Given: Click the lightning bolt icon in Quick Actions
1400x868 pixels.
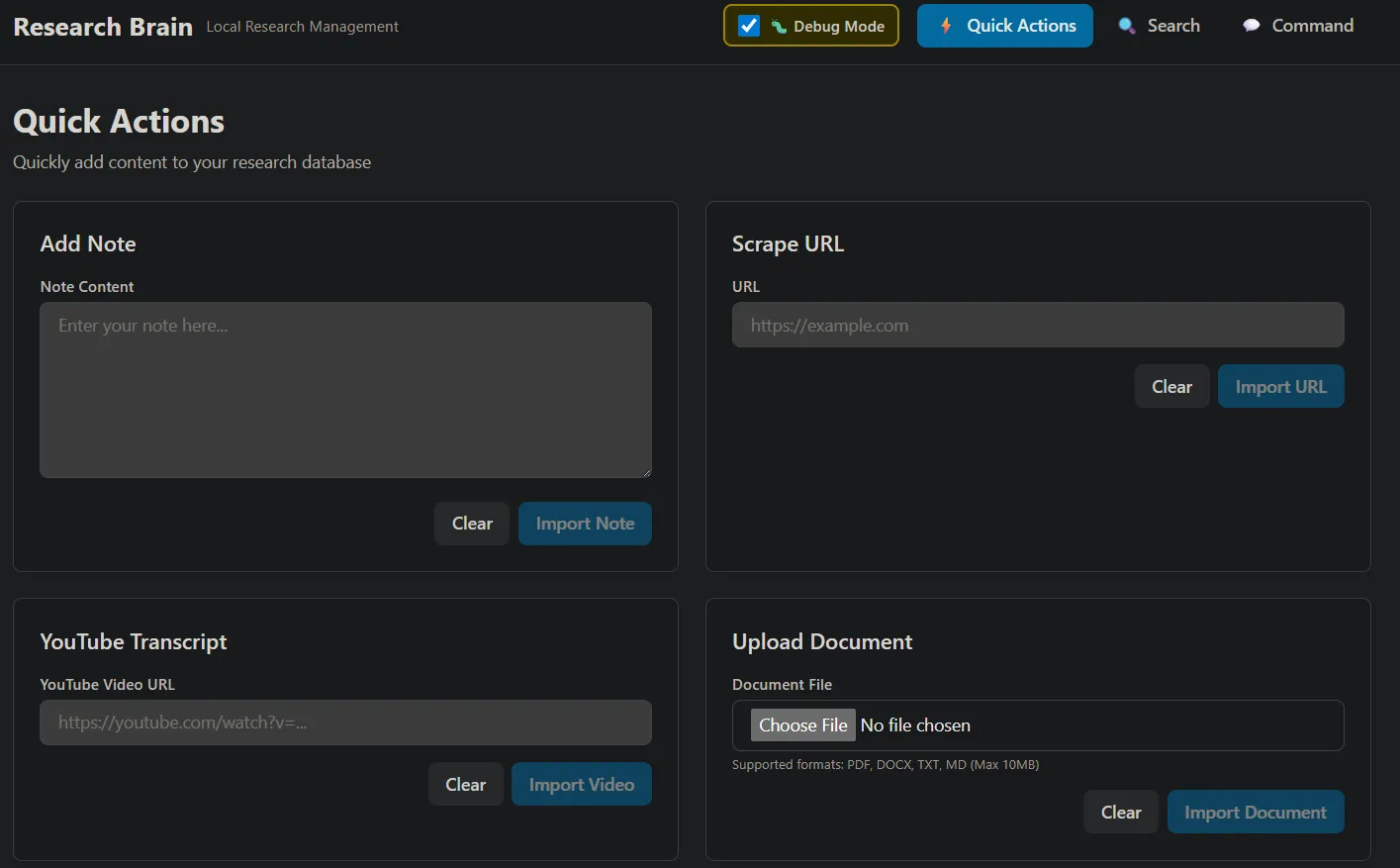Looking at the screenshot, I should tap(946, 26).
